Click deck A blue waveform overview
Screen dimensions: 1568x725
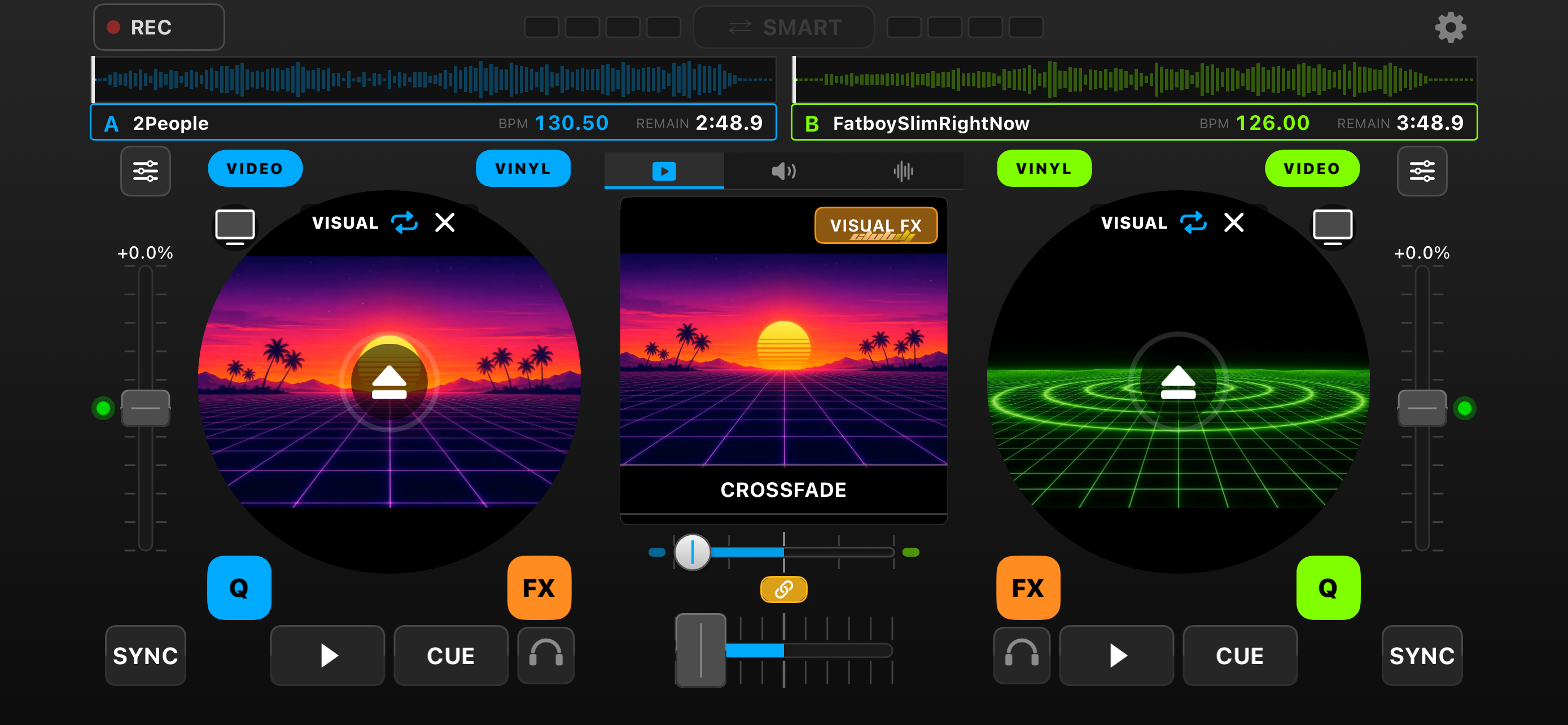point(434,79)
